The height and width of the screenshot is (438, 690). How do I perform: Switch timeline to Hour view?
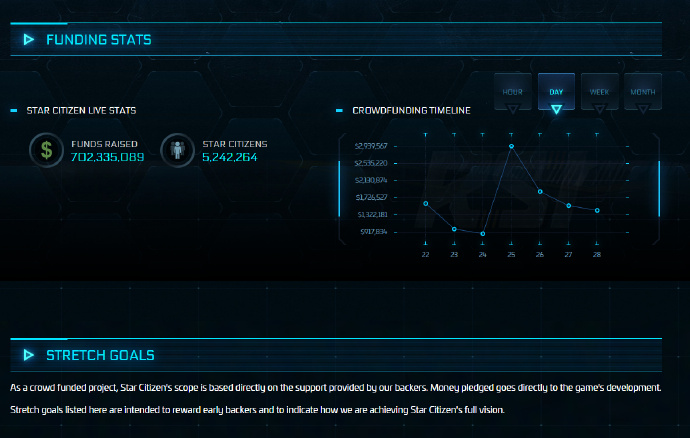[x=512, y=92]
